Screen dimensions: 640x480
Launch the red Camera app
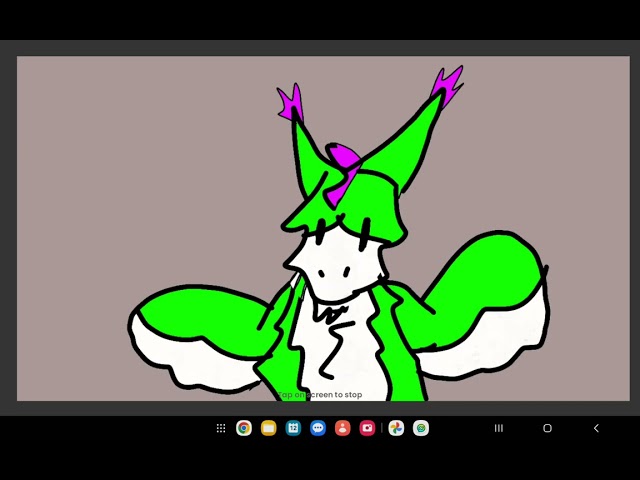tap(367, 428)
